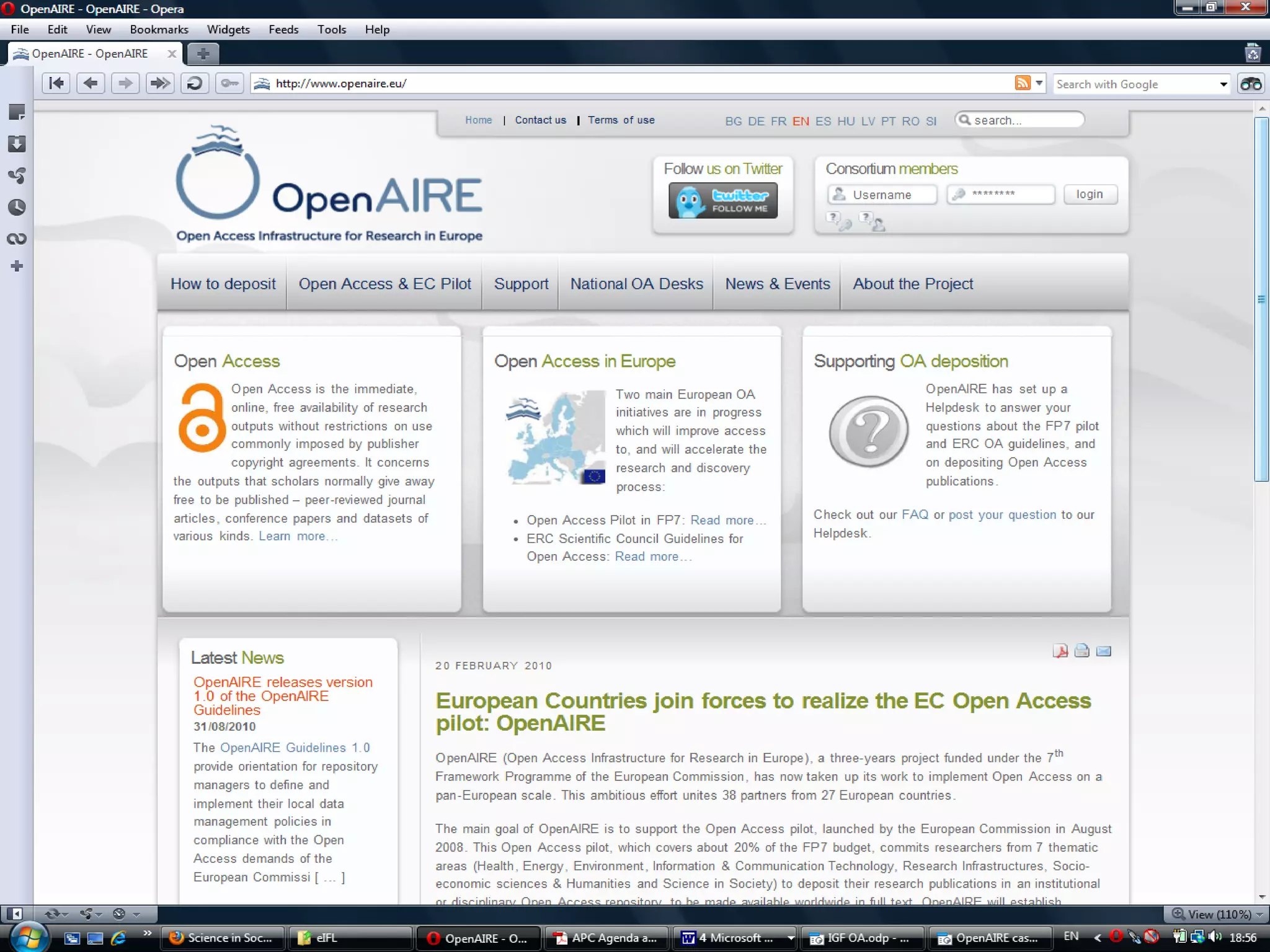Click the Fast Forward navigation icon
The width and height of the screenshot is (1270, 952).
tap(159, 83)
